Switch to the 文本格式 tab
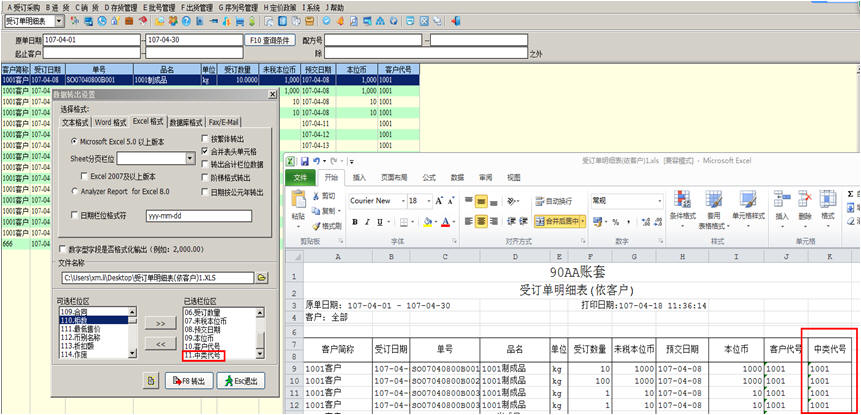Image resolution: width=861 pixels, height=415 pixels. click(x=75, y=122)
